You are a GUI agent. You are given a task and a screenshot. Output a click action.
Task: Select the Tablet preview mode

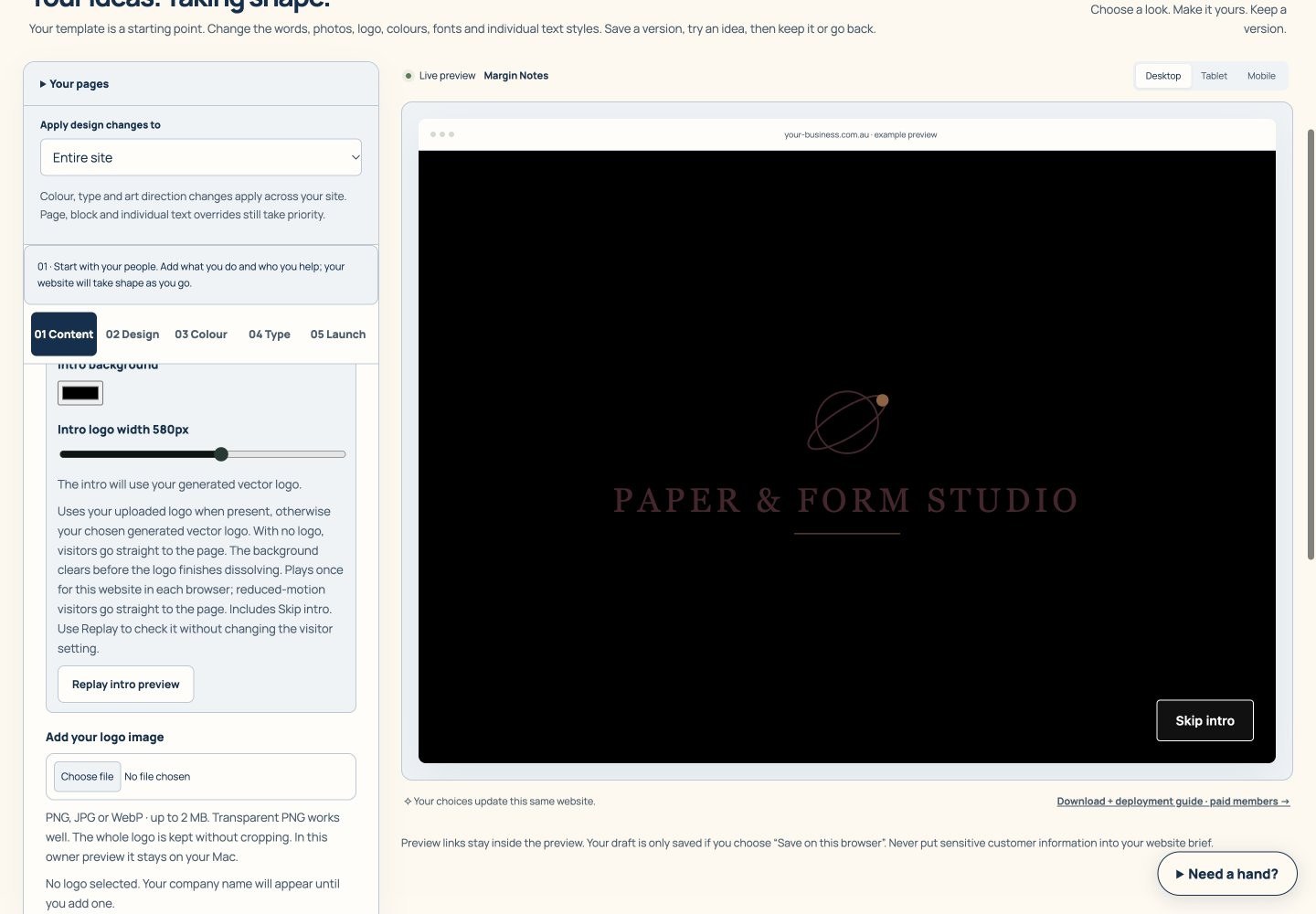[1214, 76]
